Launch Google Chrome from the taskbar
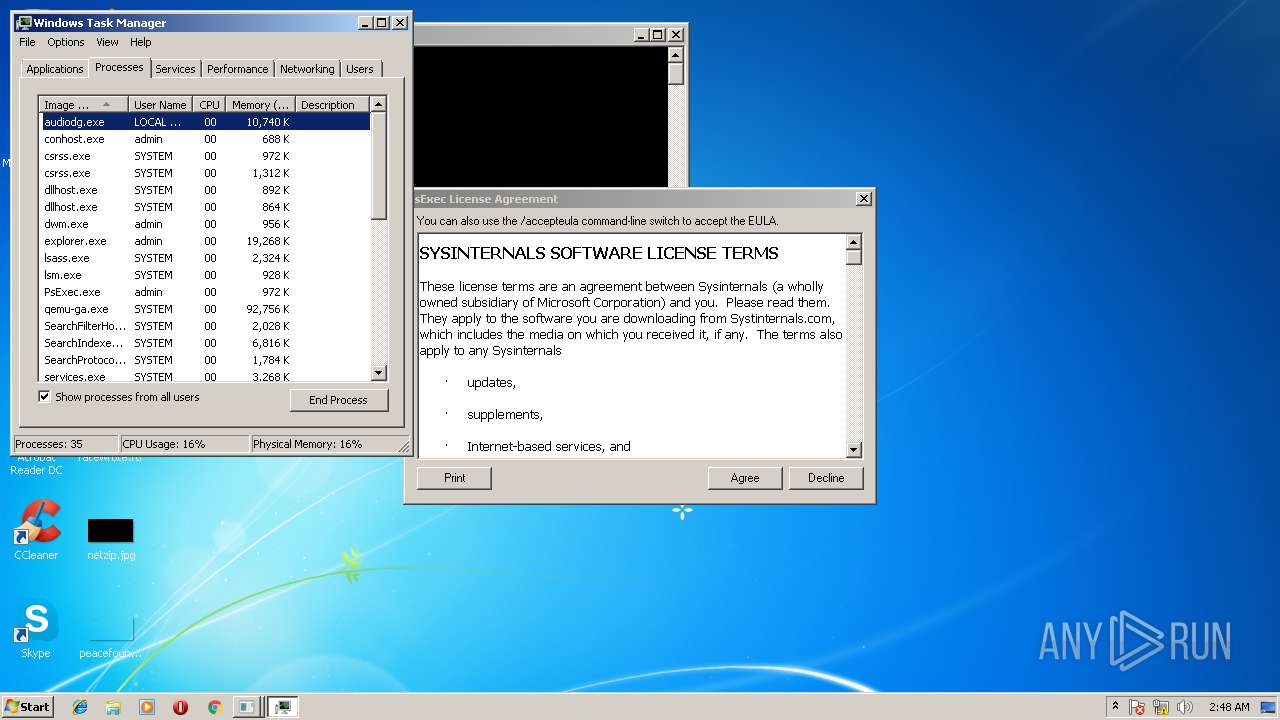 (214, 707)
